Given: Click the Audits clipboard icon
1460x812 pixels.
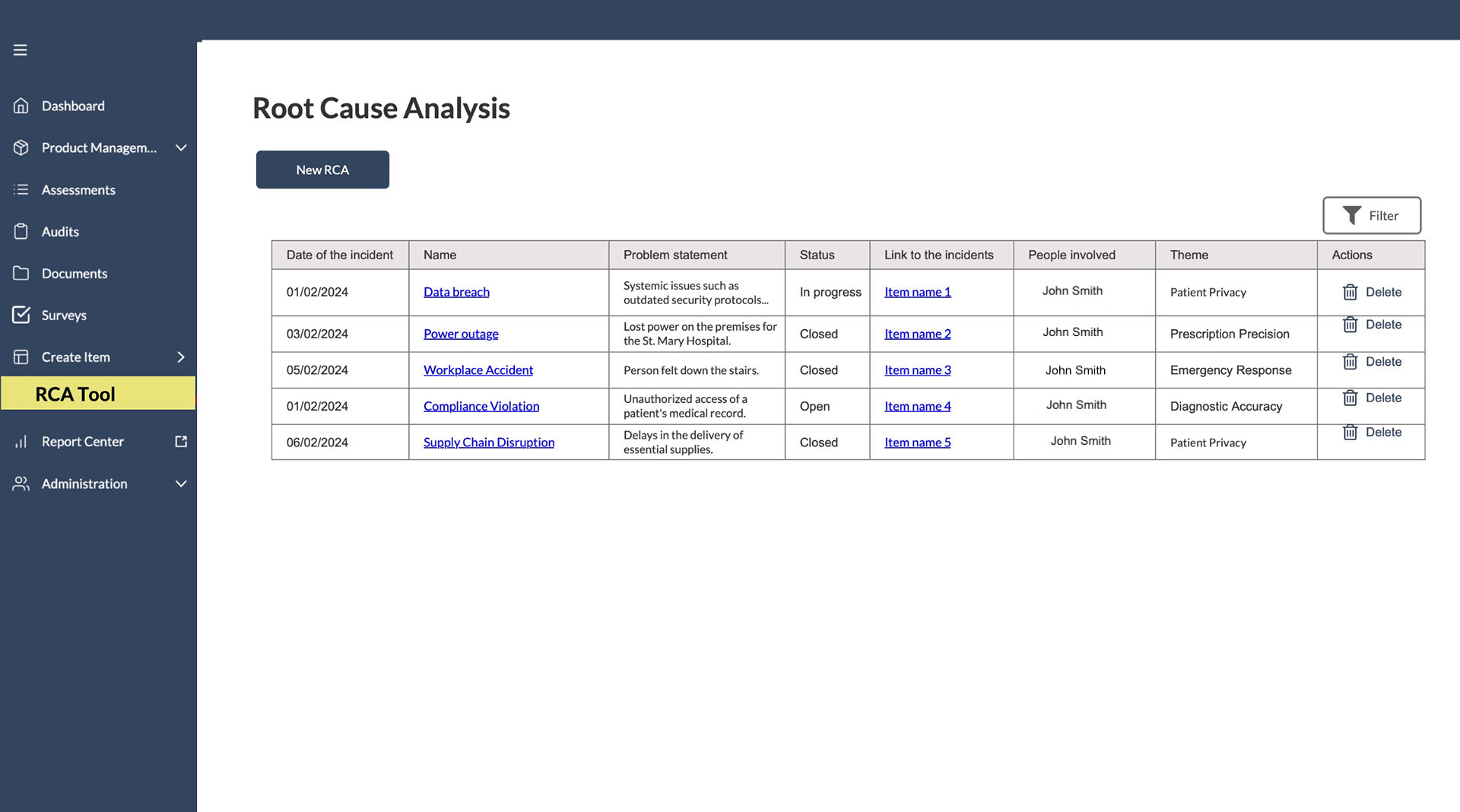Looking at the screenshot, I should coord(21,231).
